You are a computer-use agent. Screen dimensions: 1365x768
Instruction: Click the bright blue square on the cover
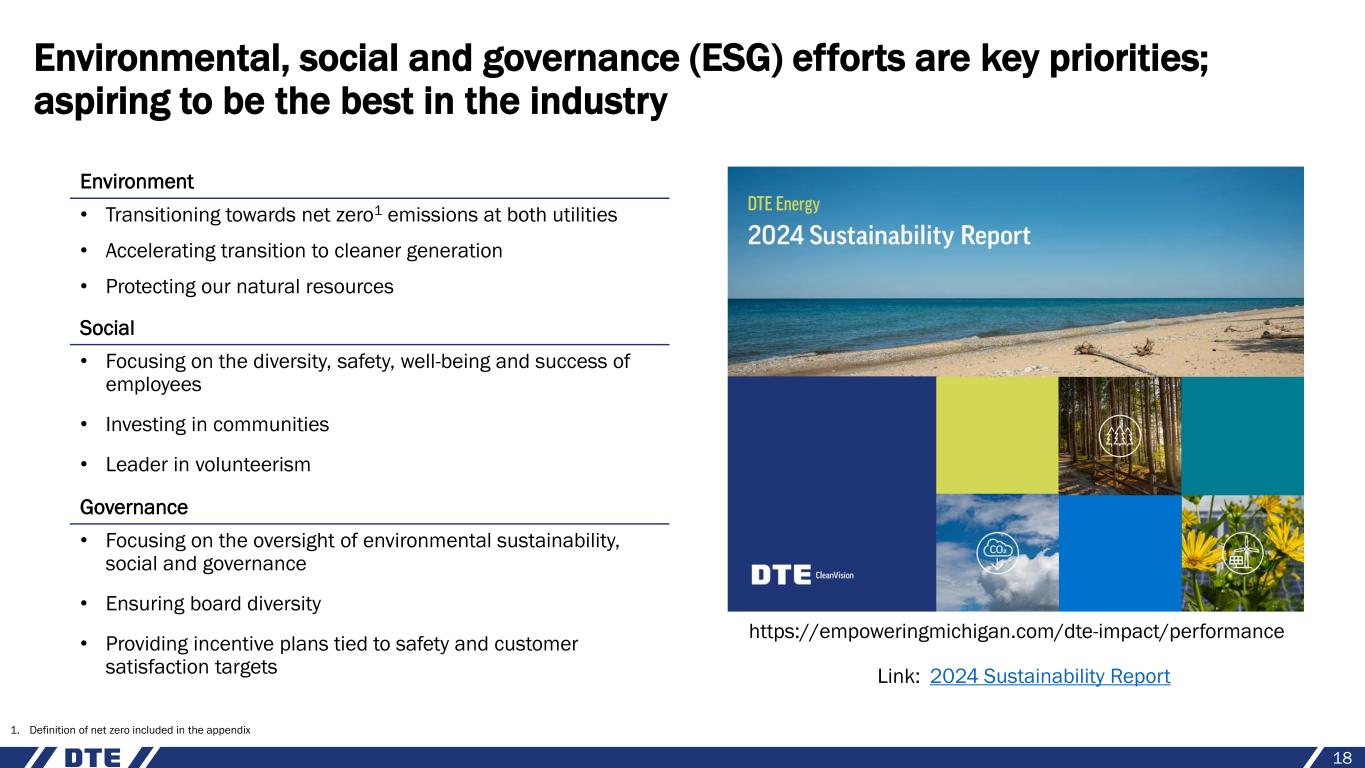click(1119, 552)
